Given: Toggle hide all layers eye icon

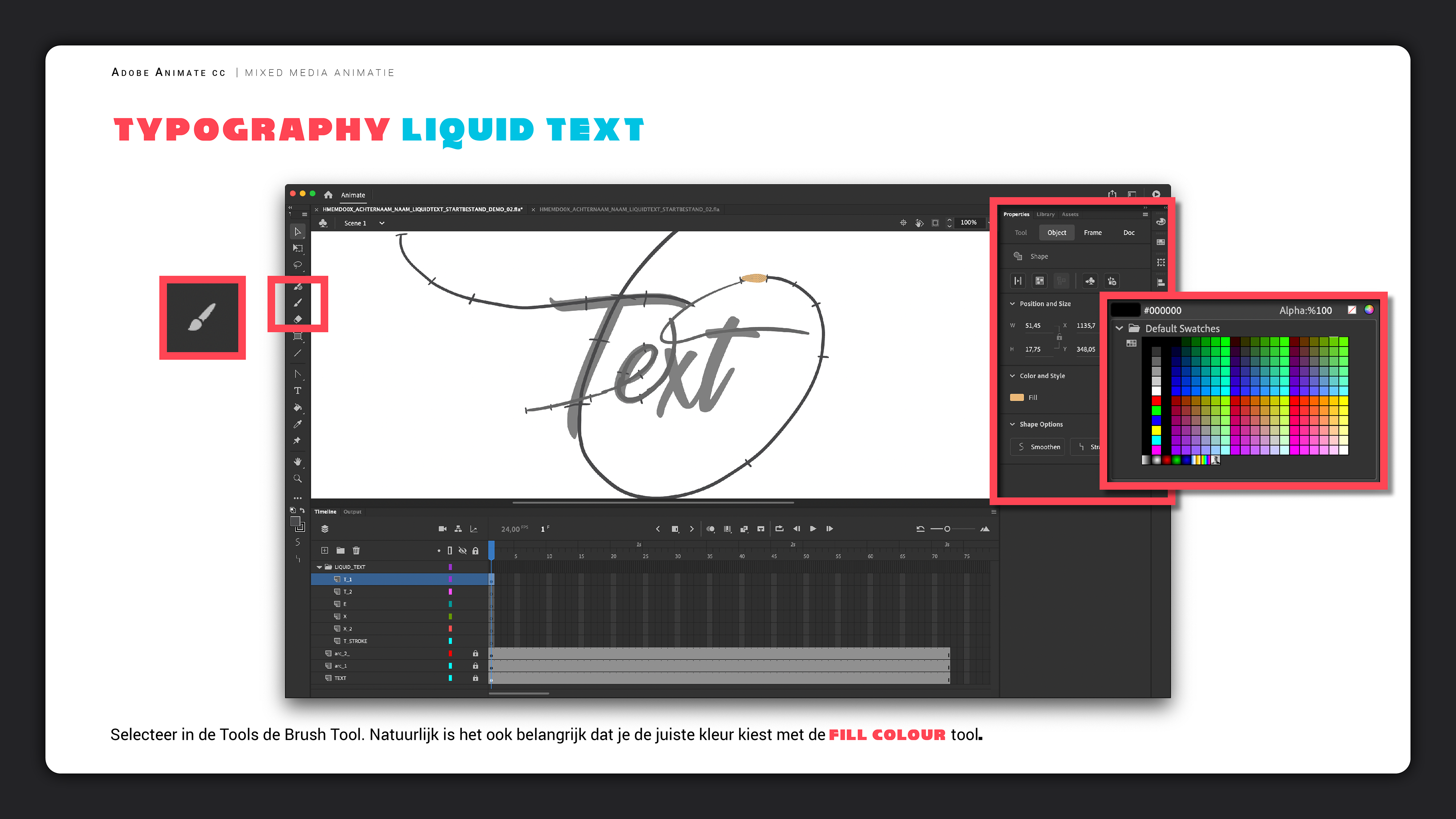Looking at the screenshot, I should (x=462, y=551).
